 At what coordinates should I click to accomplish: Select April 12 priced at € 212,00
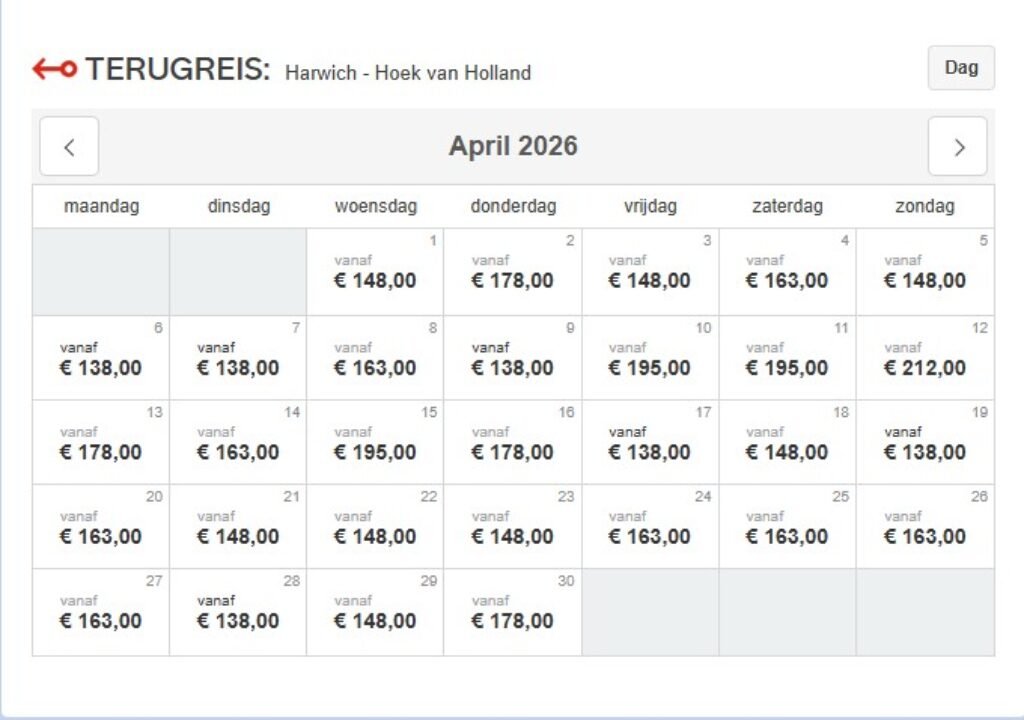924,358
